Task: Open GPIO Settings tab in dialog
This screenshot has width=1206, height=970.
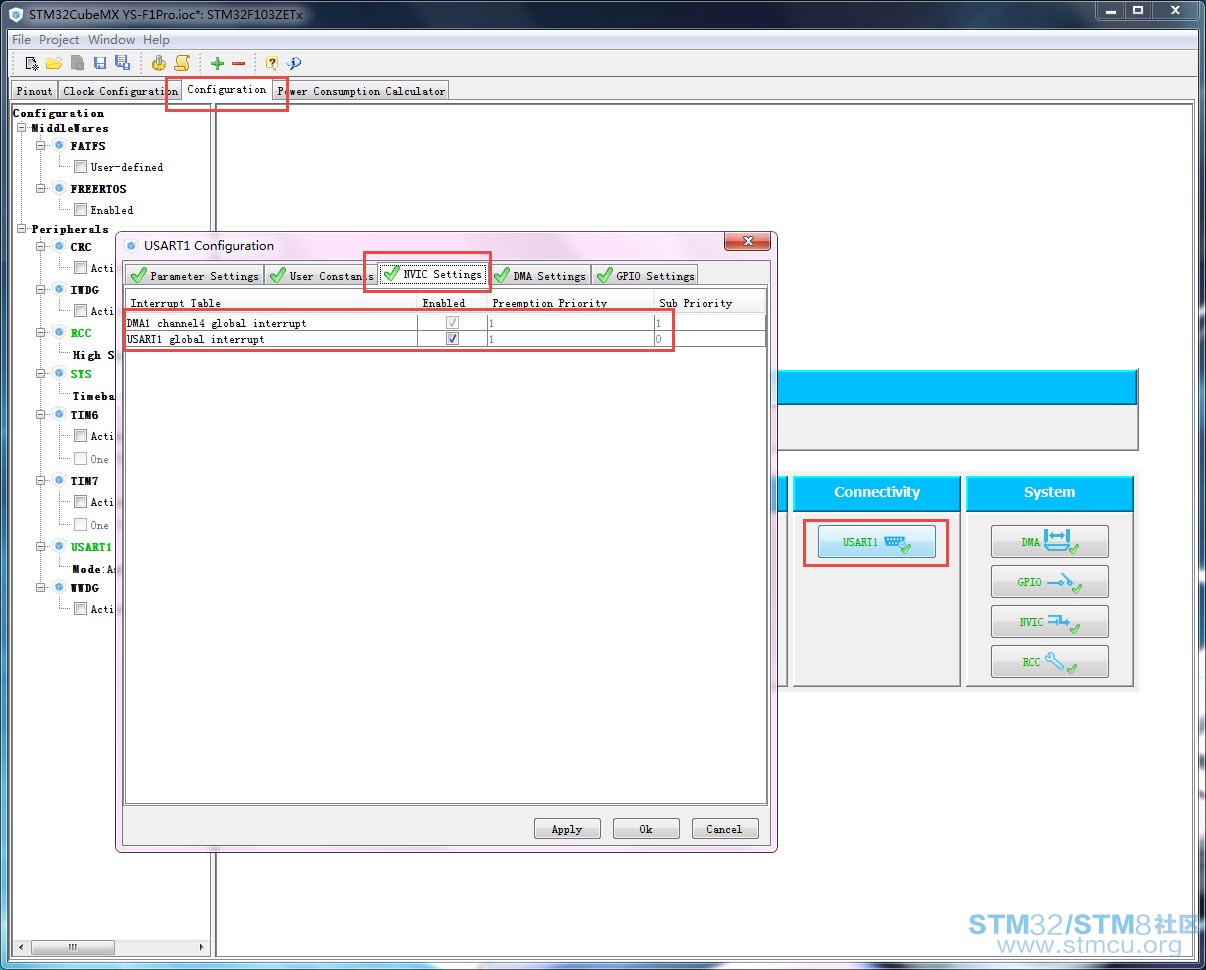Action: click(x=645, y=275)
